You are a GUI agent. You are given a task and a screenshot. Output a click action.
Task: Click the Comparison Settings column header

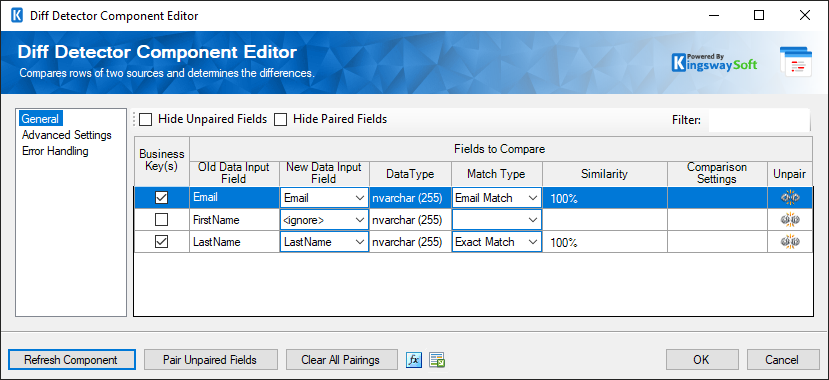tap(717, 174)
